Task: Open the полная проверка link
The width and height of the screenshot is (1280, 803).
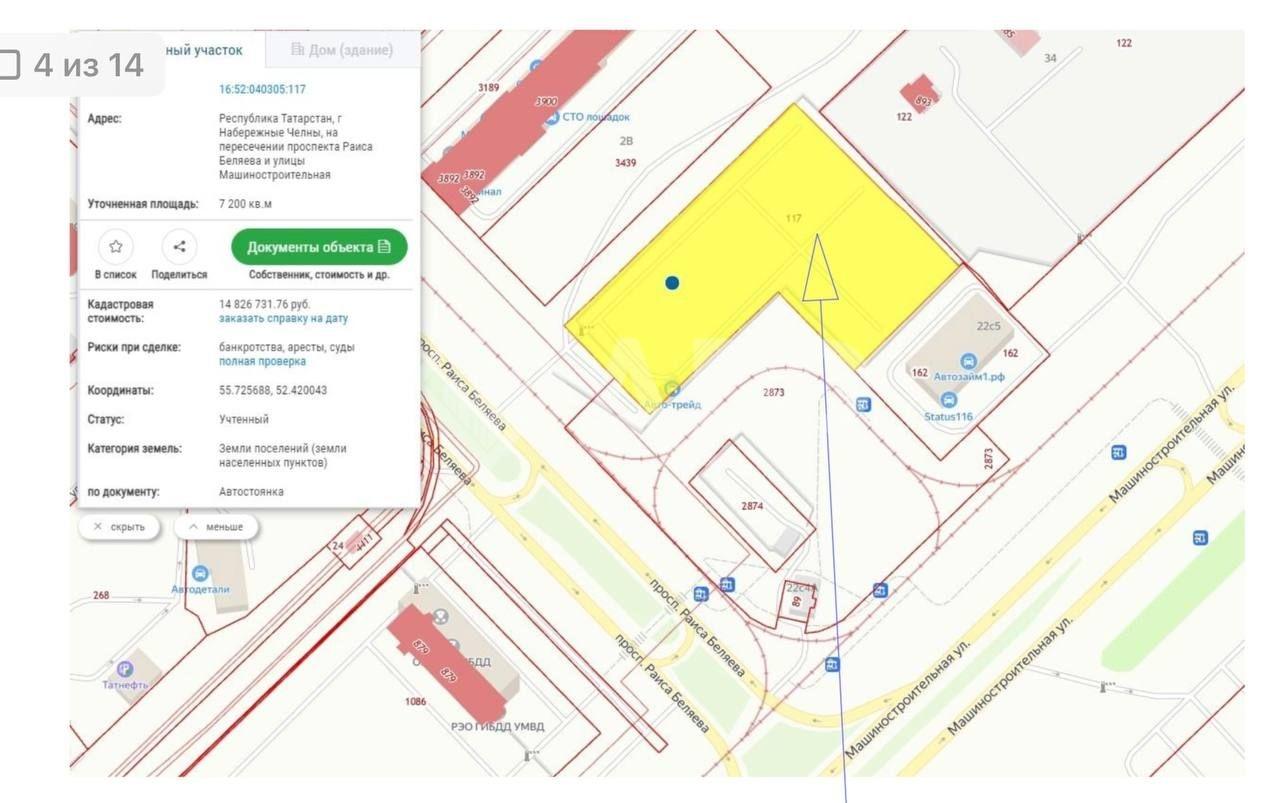Action: pos(262,361)
